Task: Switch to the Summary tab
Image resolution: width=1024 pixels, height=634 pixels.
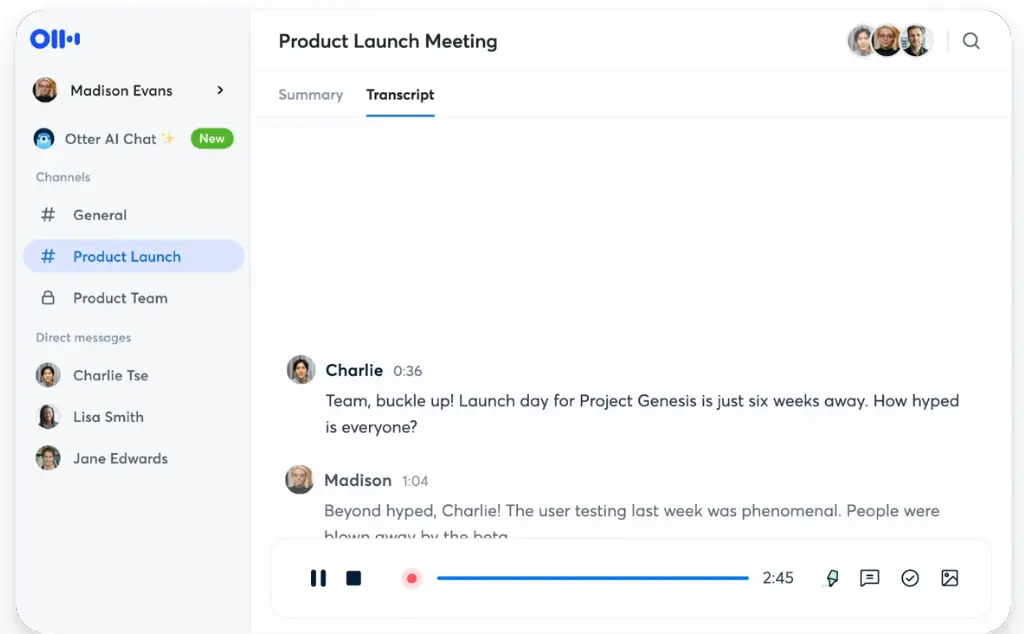Action: pos(310,95)
